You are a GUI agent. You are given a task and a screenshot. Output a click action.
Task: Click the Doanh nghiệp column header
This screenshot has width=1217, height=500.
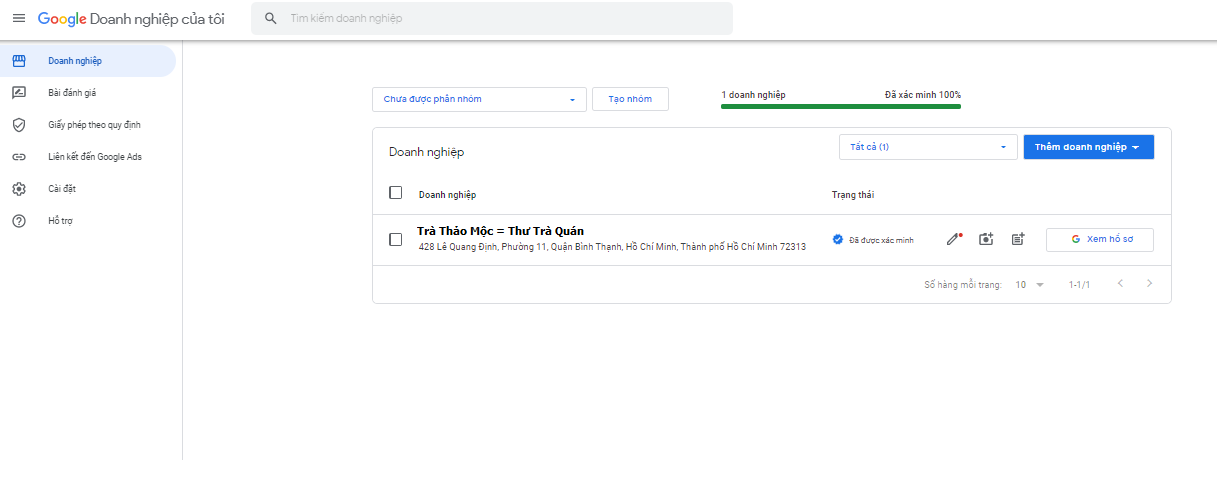447,195
